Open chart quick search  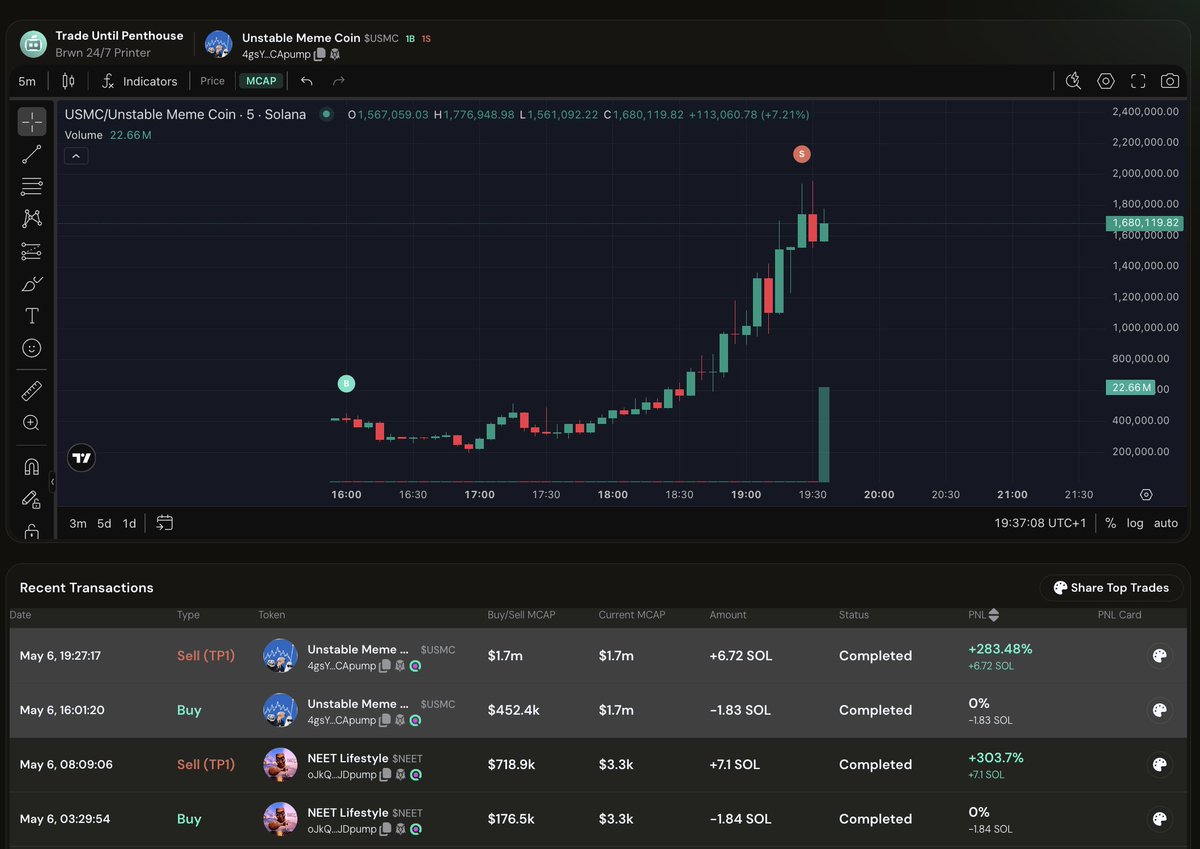point(1073,81)
